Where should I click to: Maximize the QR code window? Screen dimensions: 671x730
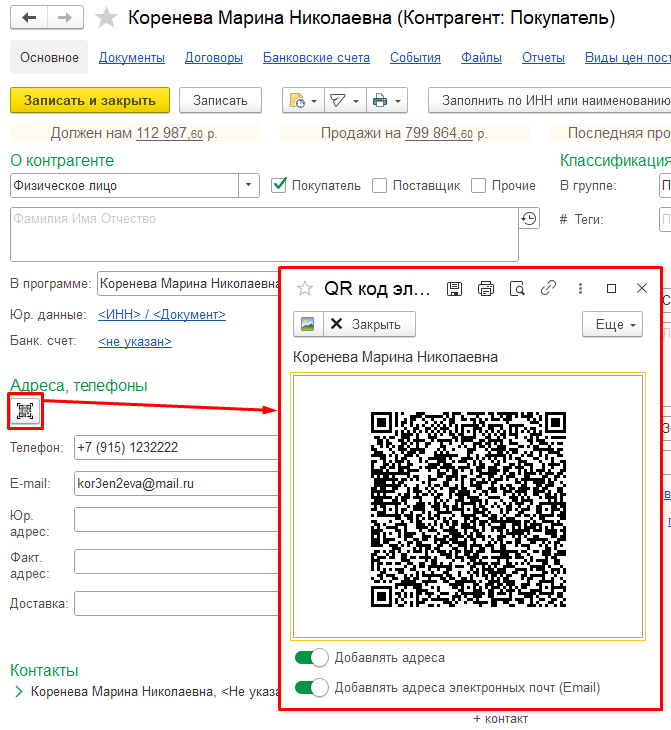(x=611, y=289)
